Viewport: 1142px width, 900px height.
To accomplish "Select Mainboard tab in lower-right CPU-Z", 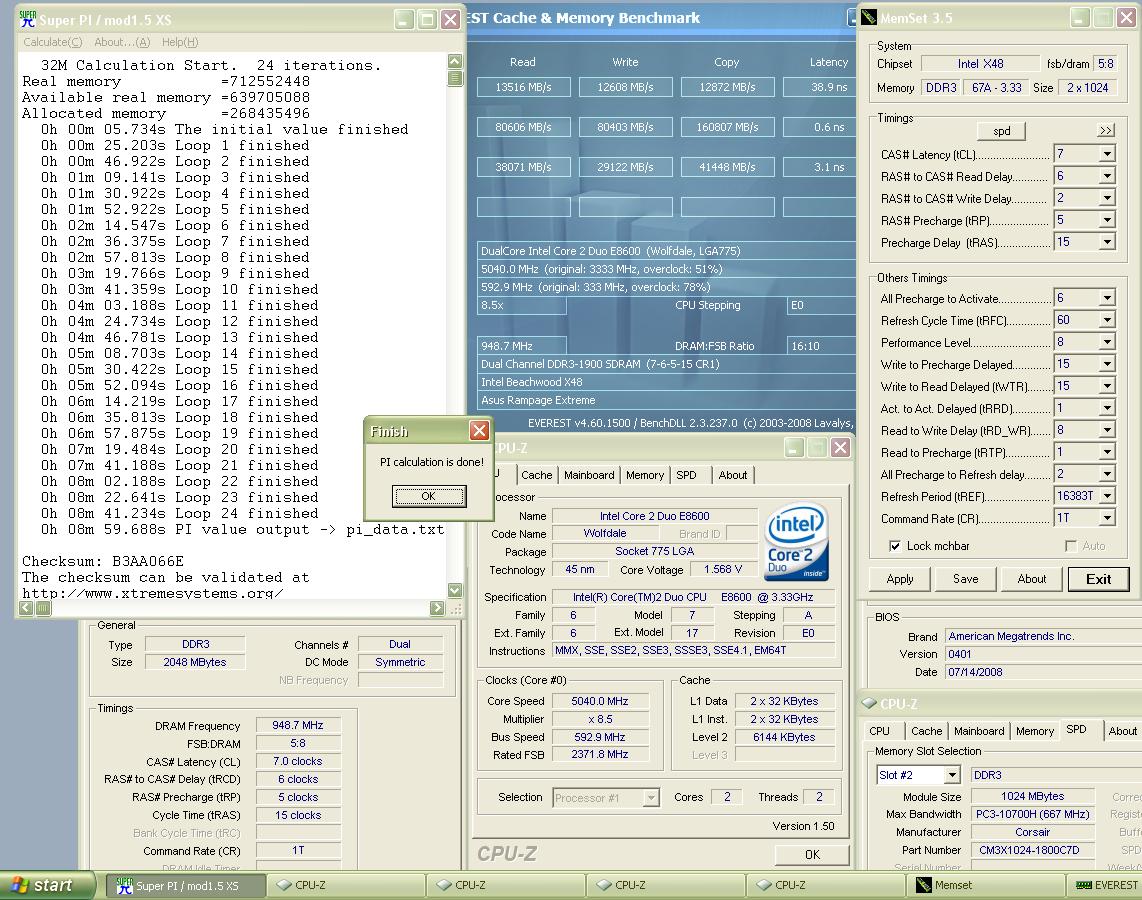I will [979, 731].
